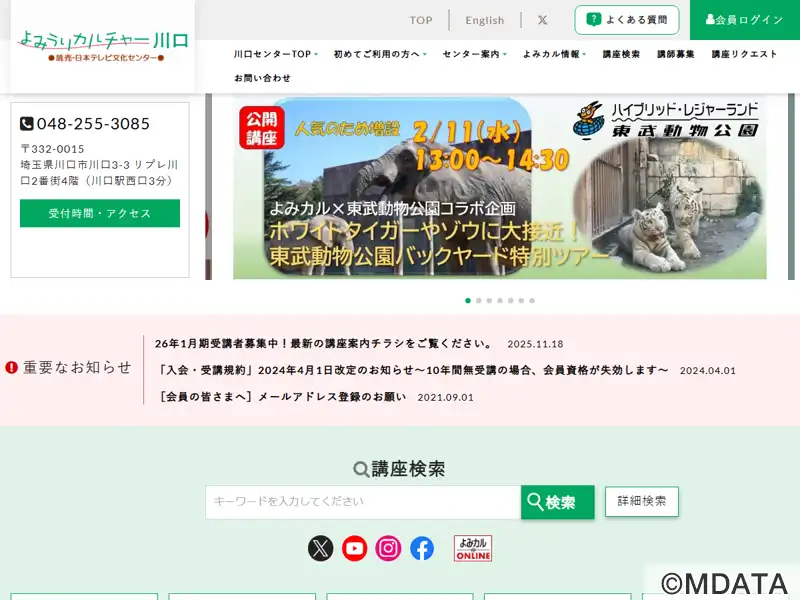The width and height of the screenshot is (800, 600).
Task: Switch to the English site
Action: click(485, 20)
